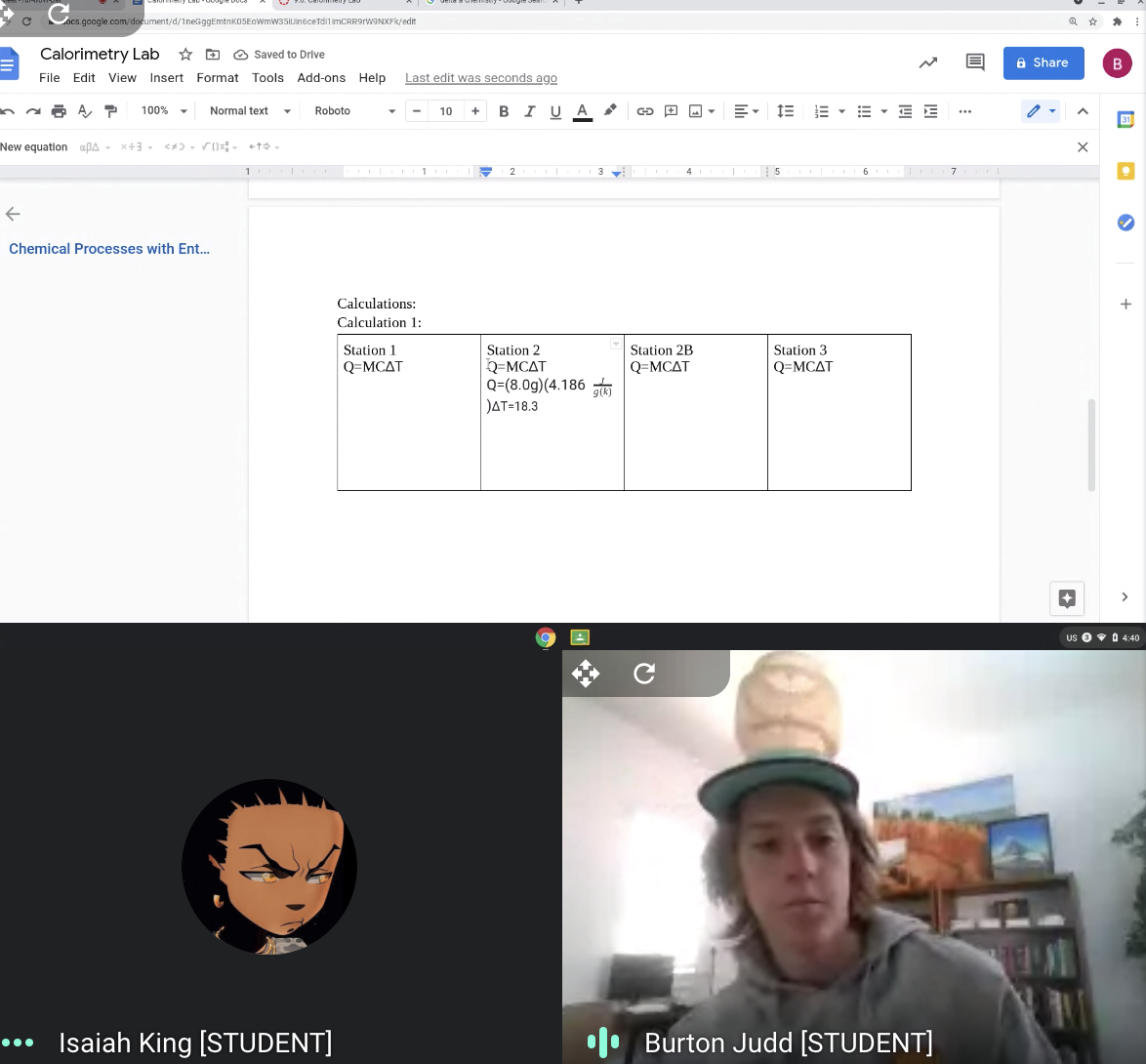Click the Share button
This screenshot has width=1146, height=1064.
click(x=1043, y=62)
